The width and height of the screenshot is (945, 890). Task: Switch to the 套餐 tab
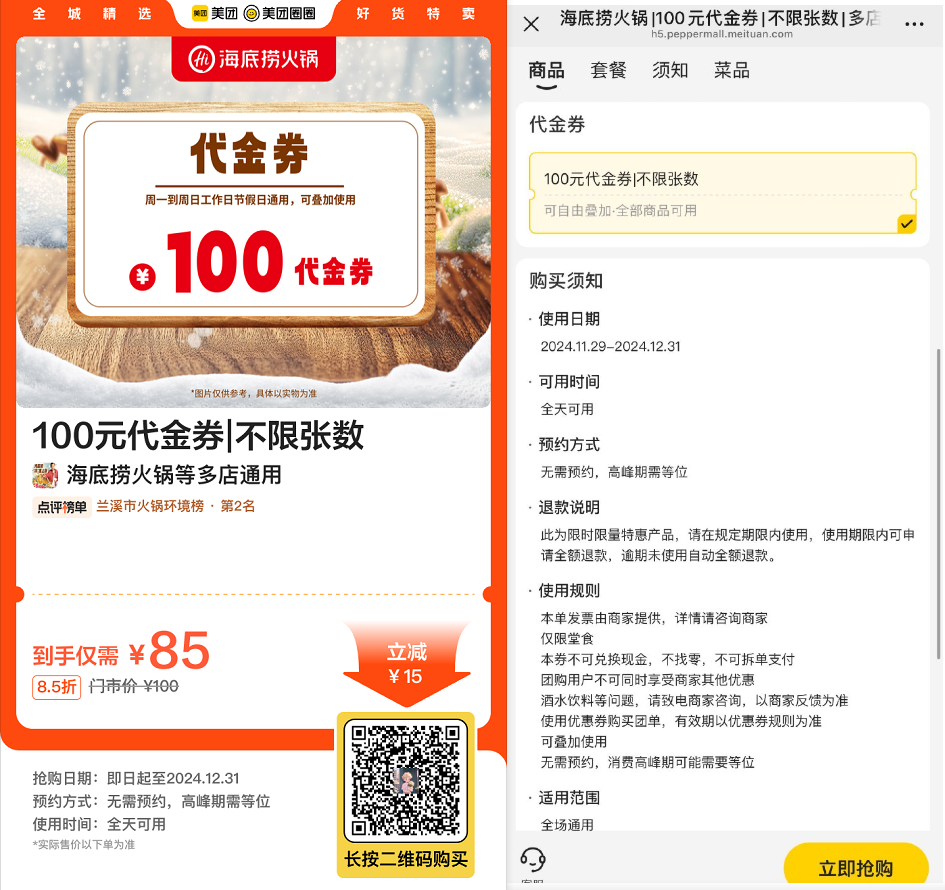[x=608, y=71]
